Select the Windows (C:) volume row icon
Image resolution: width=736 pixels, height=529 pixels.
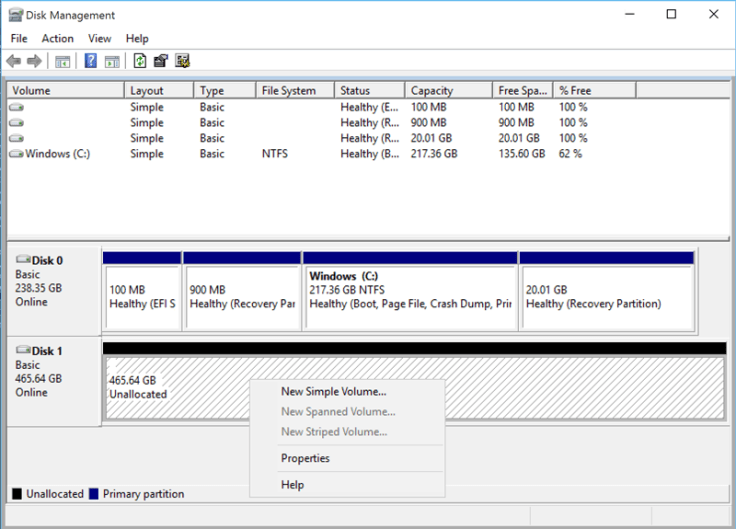pyautogui.click(x=16, y=154)
